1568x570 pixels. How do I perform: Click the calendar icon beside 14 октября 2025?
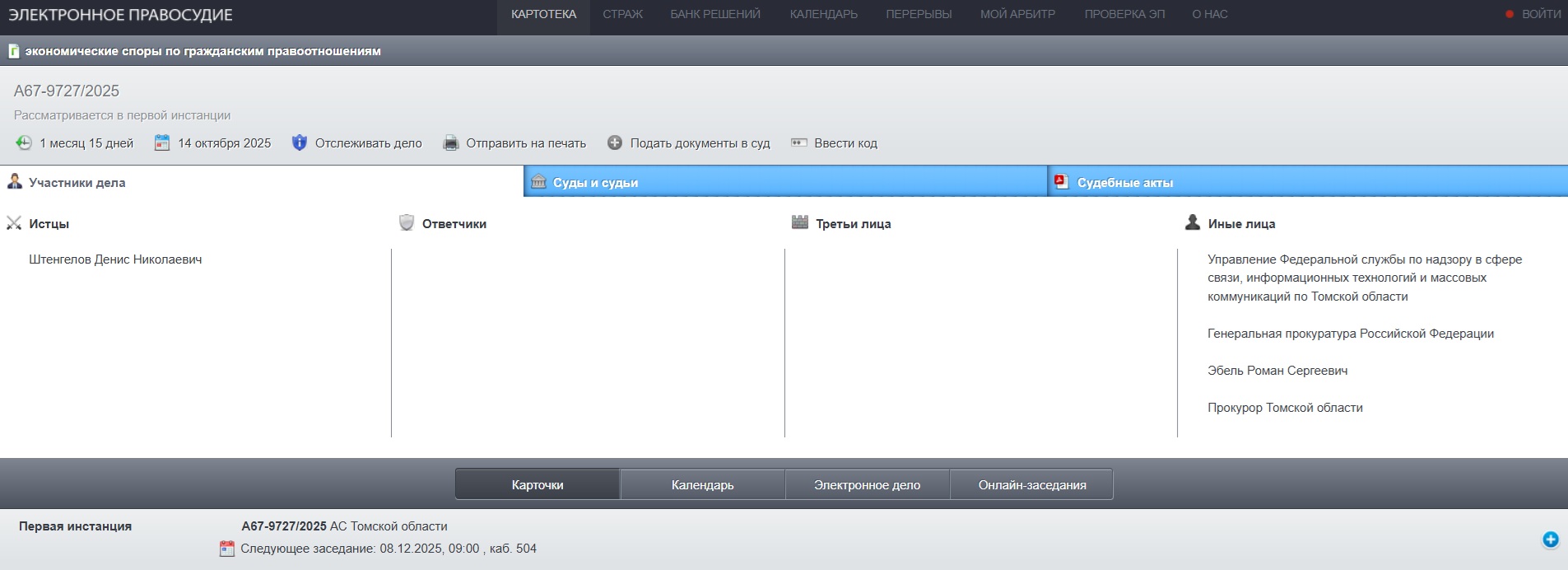(x=162, y=142)
